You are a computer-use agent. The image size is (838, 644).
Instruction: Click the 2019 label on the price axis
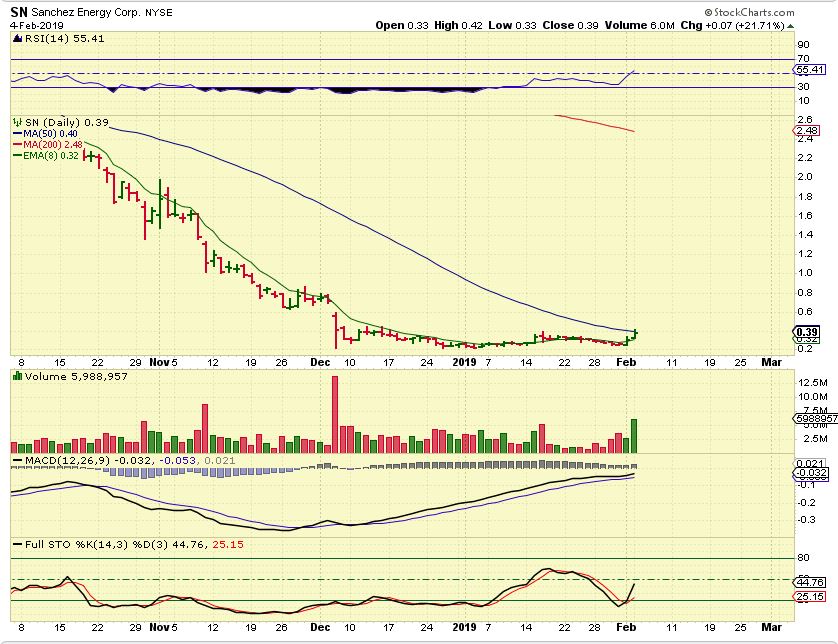(x=464, y=362)
